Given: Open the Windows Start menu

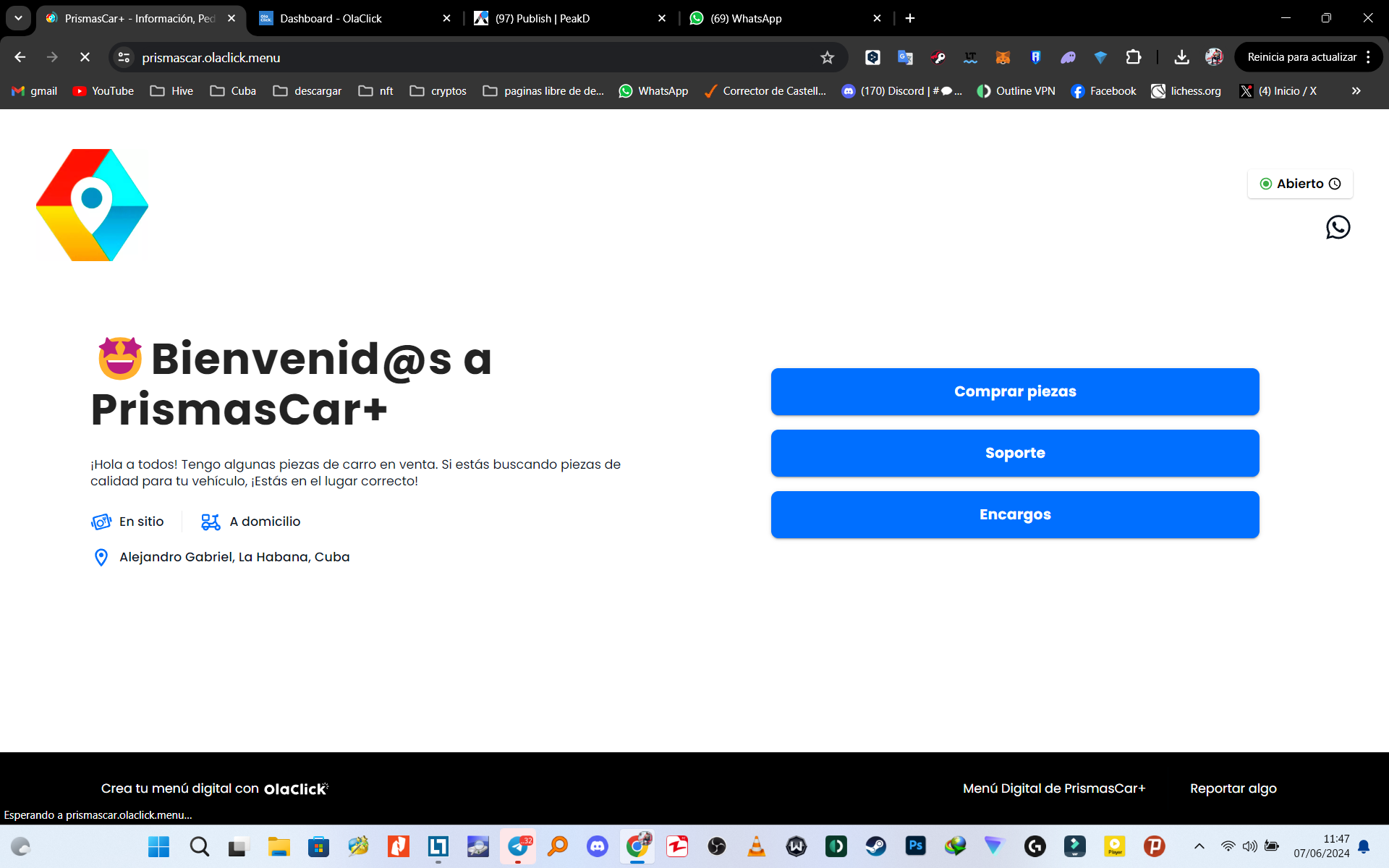Looking at the screenshot, I should tap(158, 846).
